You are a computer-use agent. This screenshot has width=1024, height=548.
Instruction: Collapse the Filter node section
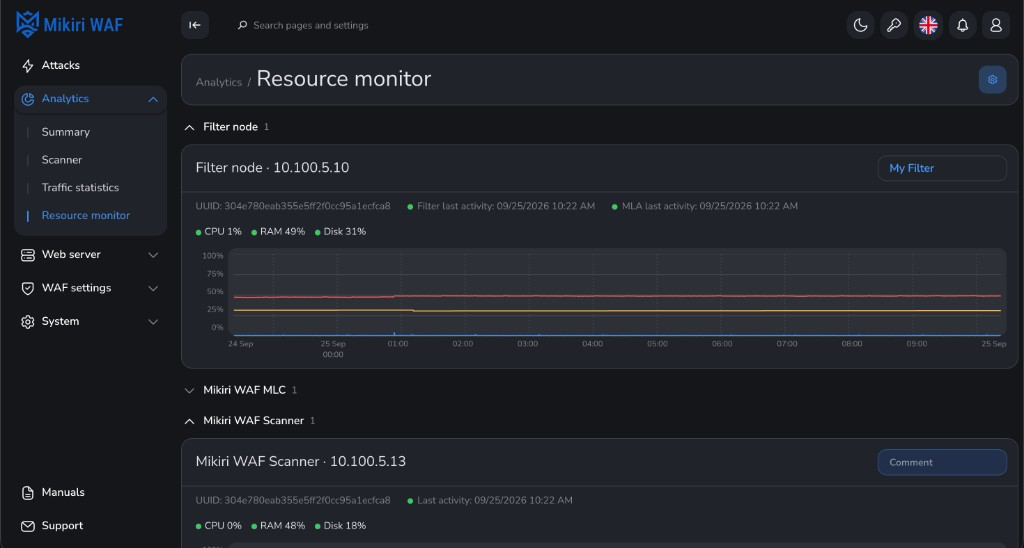pyautogui.click(x=189, y=127)
